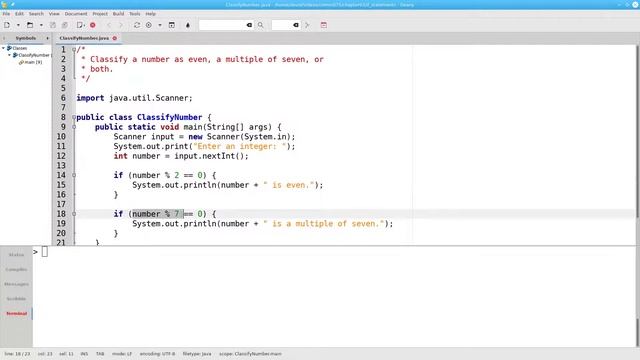Click the string " is even." on line 15
The image size is (640, 360).
click(x=289, y=185)
